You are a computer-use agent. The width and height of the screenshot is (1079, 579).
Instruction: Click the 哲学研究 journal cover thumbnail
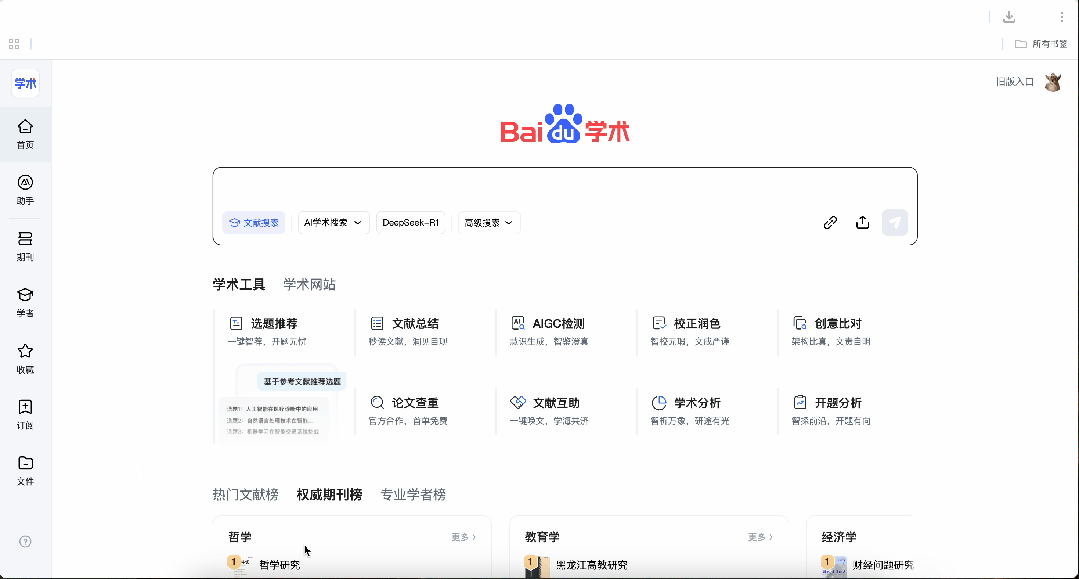coord(243,566)
